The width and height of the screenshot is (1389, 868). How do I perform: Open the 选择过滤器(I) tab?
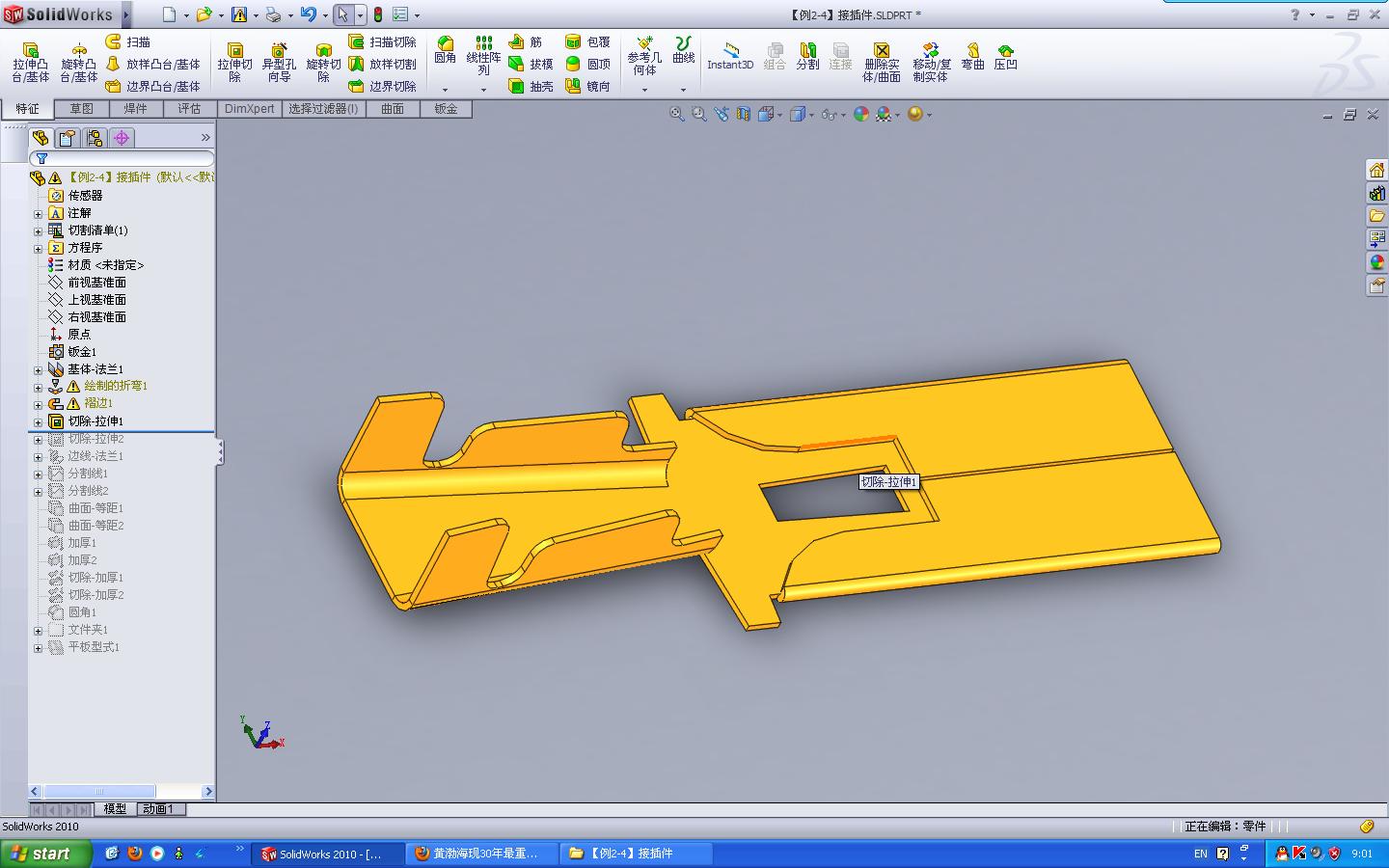coord(323,109)
